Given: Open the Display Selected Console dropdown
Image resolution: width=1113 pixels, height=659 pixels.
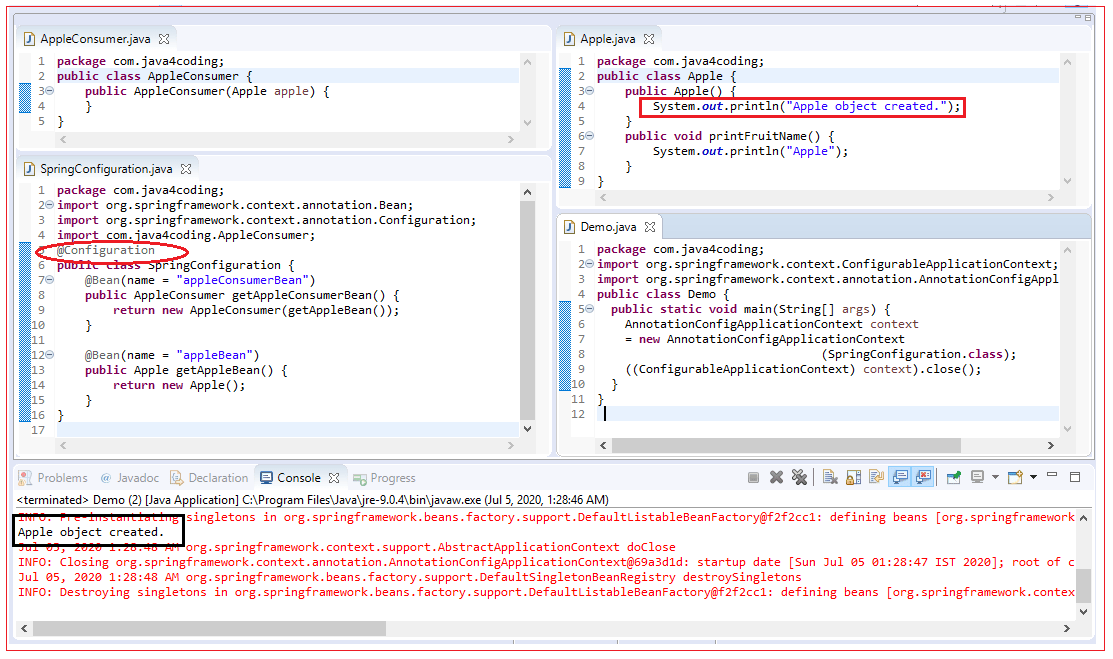Looking at the screenshot, I should click(x=995, y=477).
